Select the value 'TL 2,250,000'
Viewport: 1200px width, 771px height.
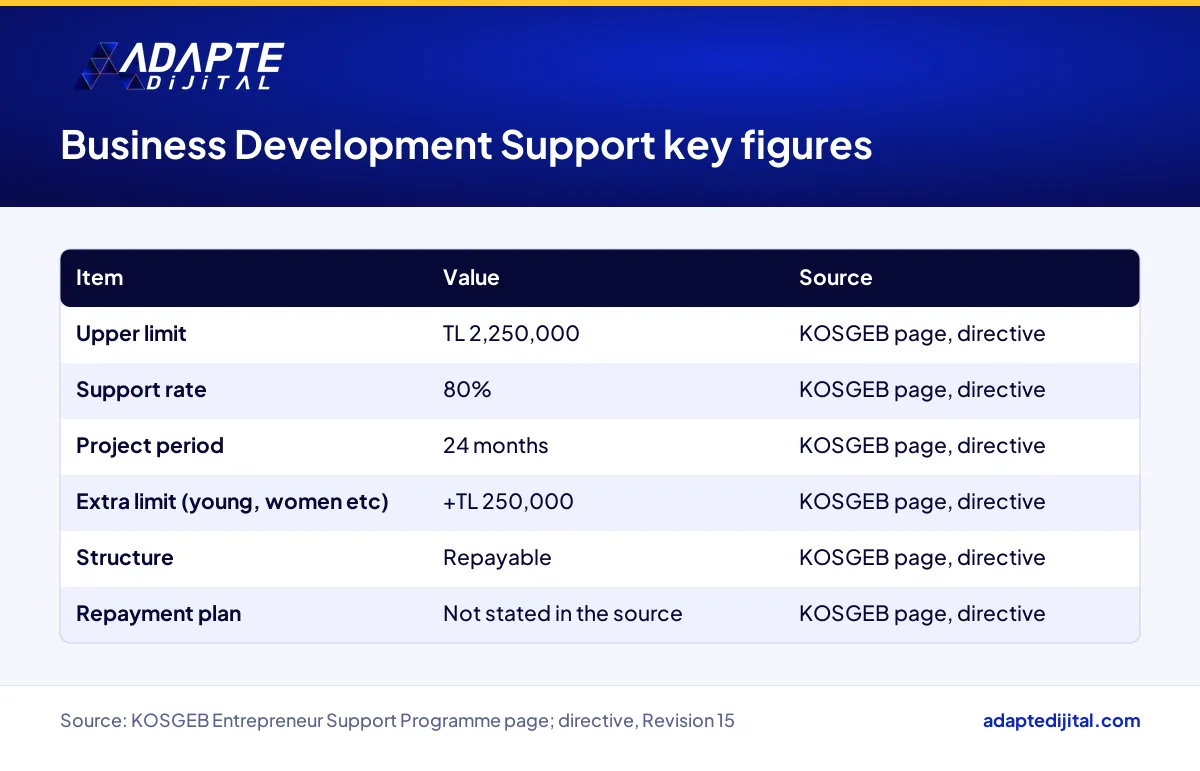(511, 334)
